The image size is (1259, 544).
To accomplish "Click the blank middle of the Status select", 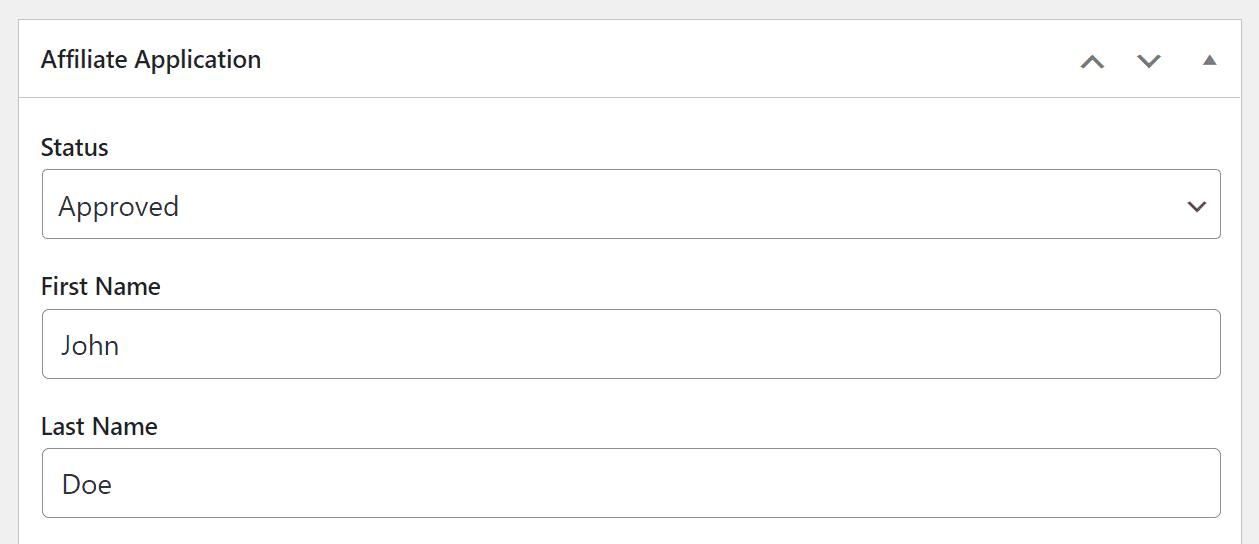I will click(680, 204).
